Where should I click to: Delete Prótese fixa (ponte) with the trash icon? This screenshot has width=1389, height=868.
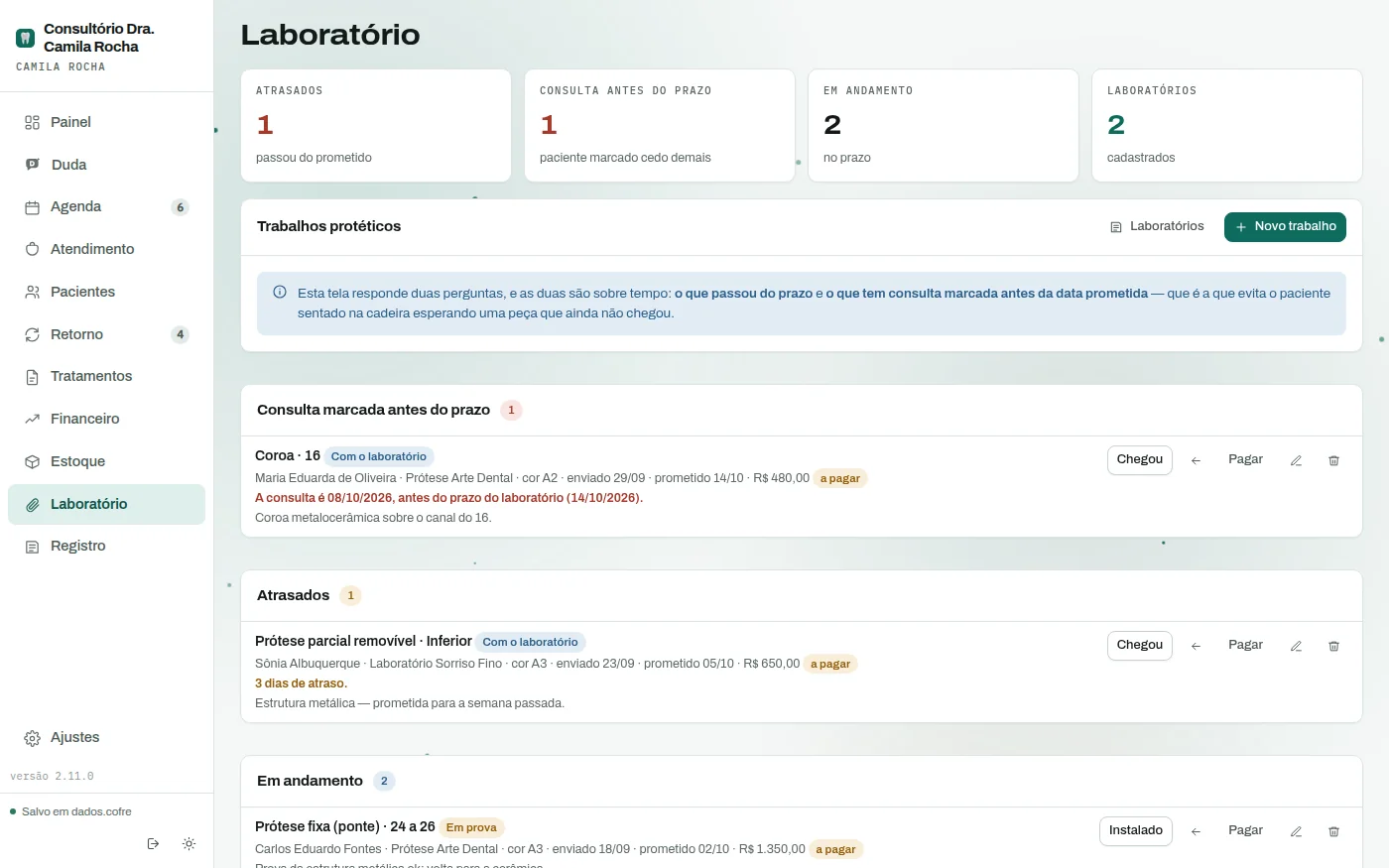(x=1333, y=831)
